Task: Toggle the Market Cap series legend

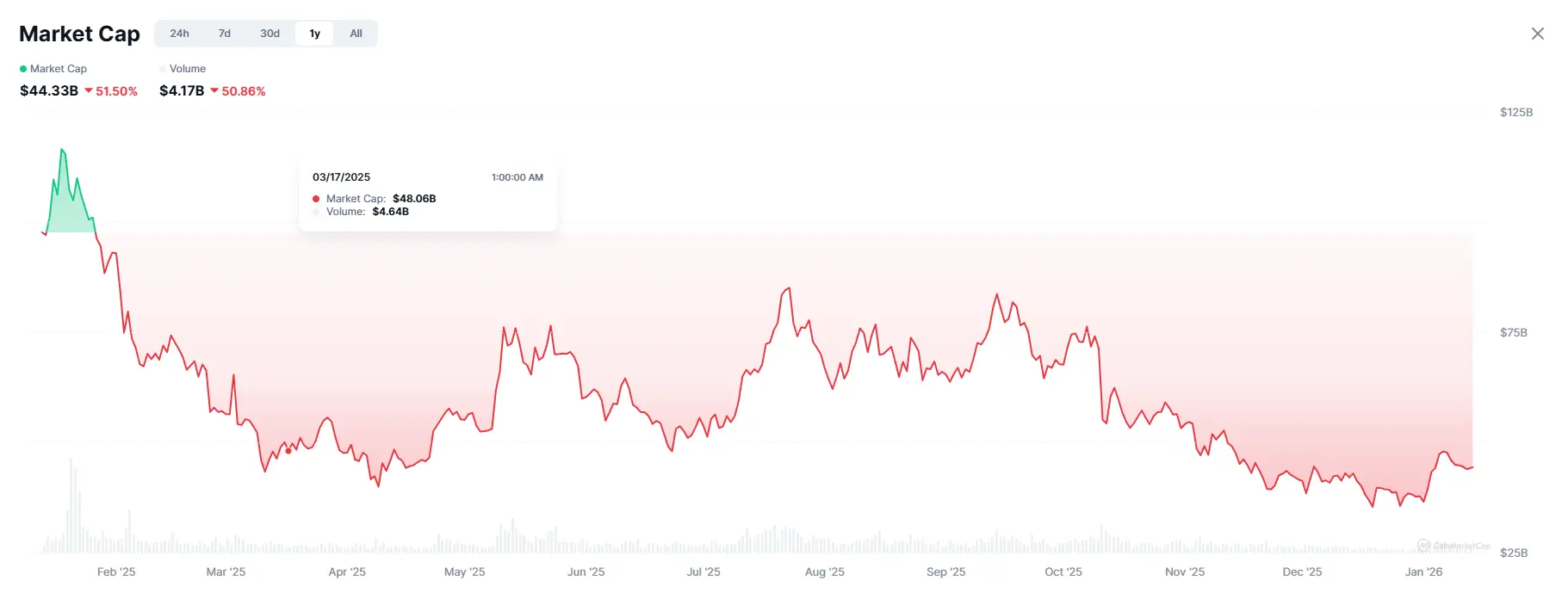Action: tap(58, 69)
